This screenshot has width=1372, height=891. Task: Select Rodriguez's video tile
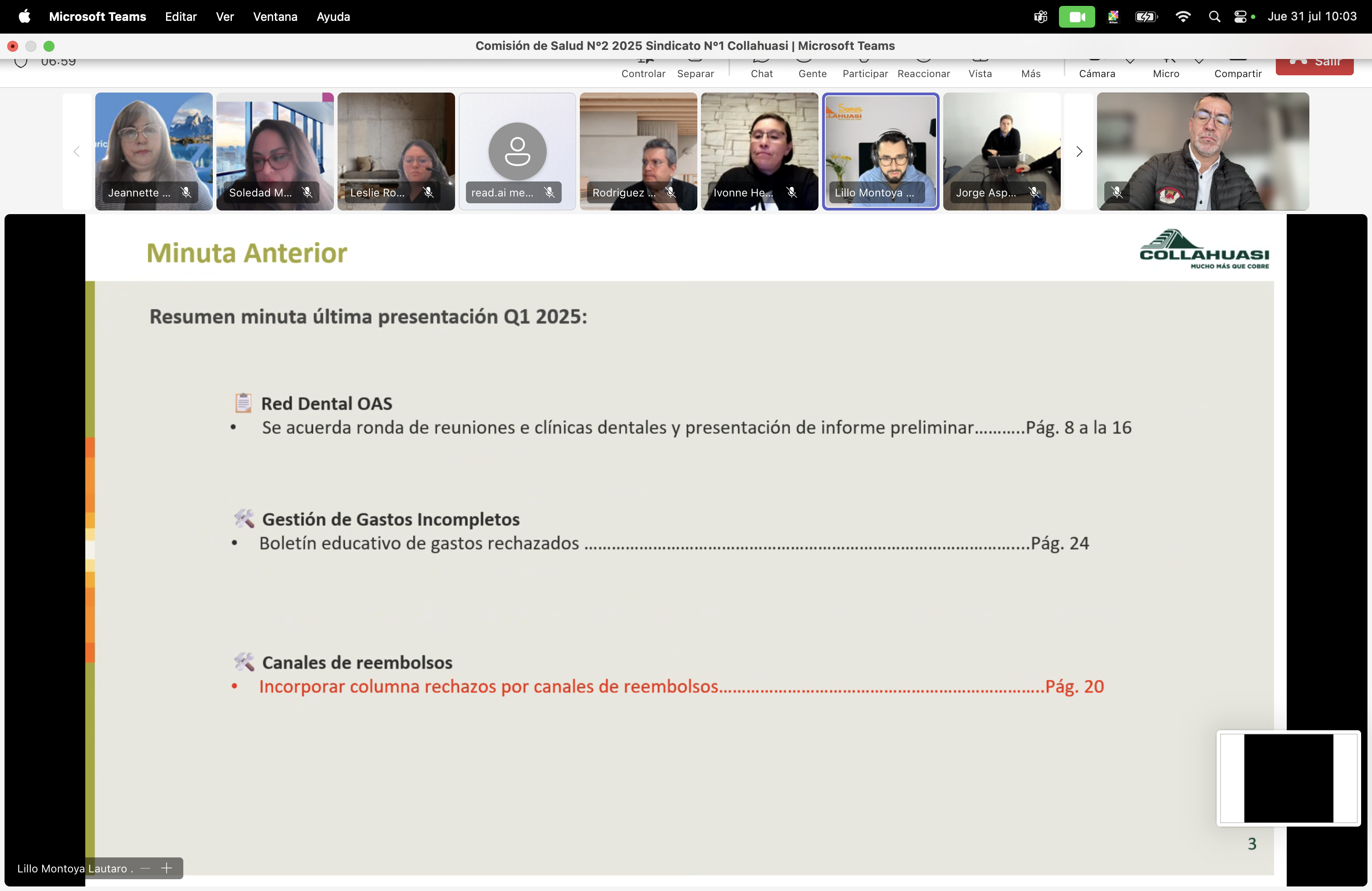638,152
